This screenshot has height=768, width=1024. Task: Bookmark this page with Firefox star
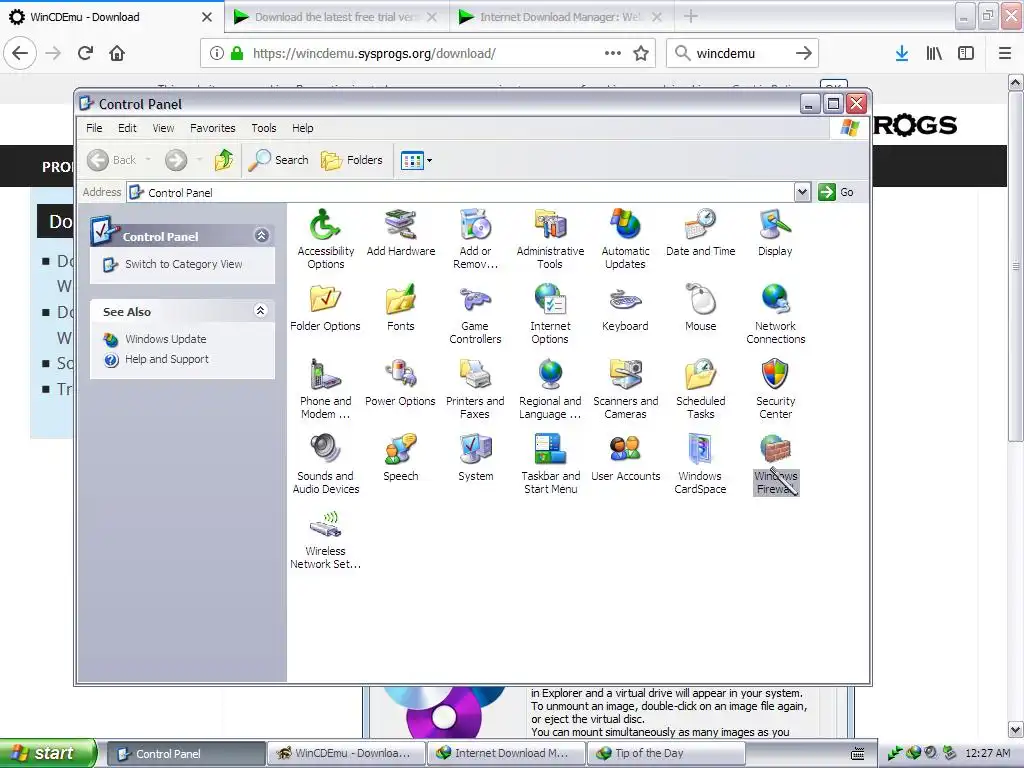641,53
